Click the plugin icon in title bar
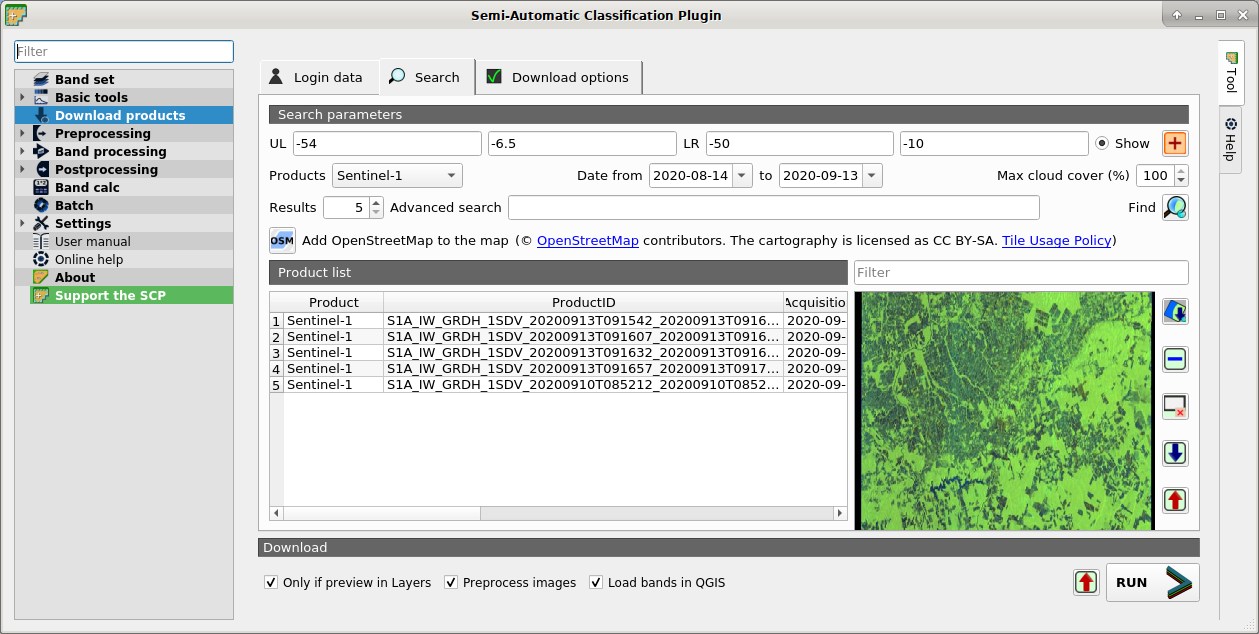 point(16,14)
